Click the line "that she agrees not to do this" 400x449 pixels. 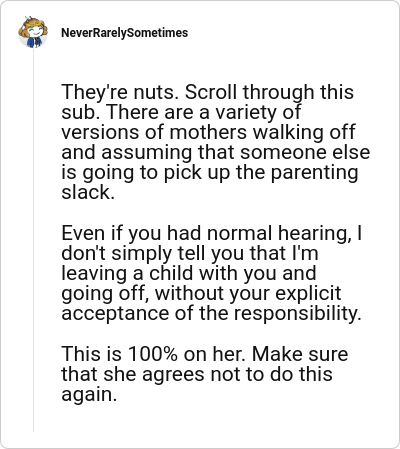(197, 374)
